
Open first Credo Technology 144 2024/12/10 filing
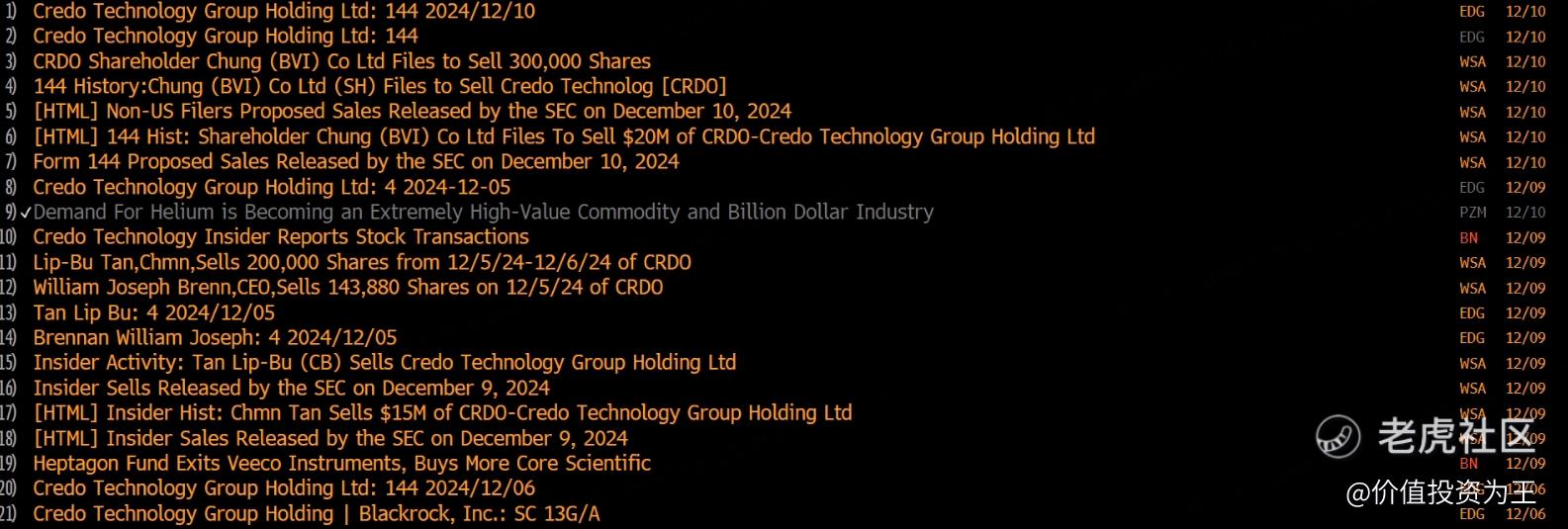tap(284, 11)
